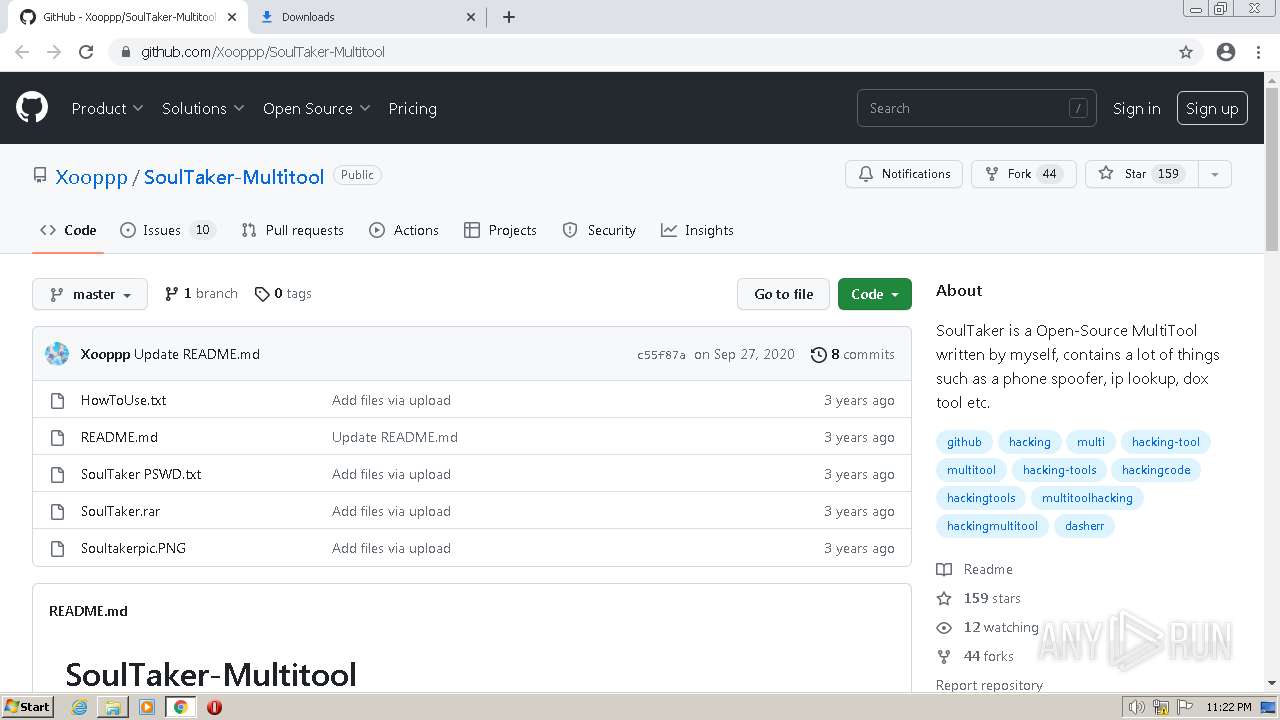Open the master branch selector
Image resolution: width=1280 pixels, height=720 pixels.
(90, 294)
